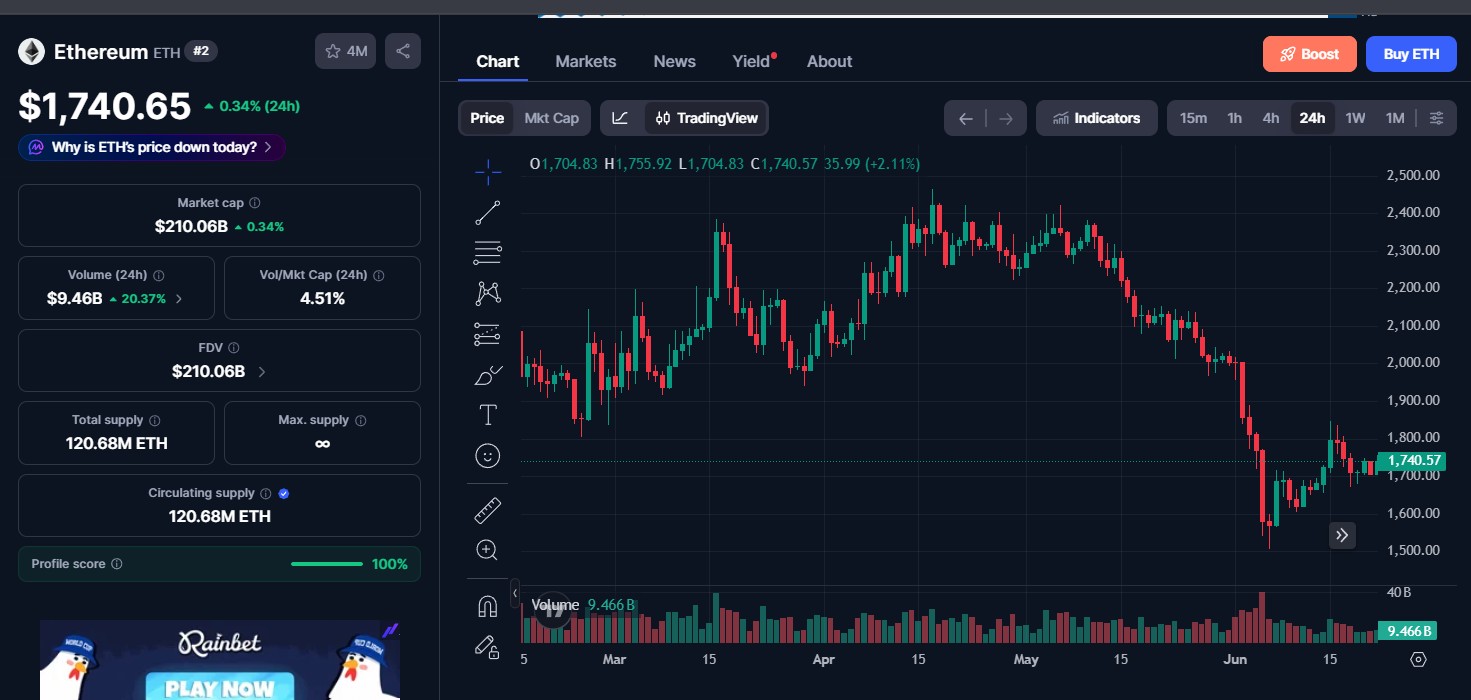
Task: Share Ethereum page via share icon
Action: pyautogui.click(x=403, y=51)
